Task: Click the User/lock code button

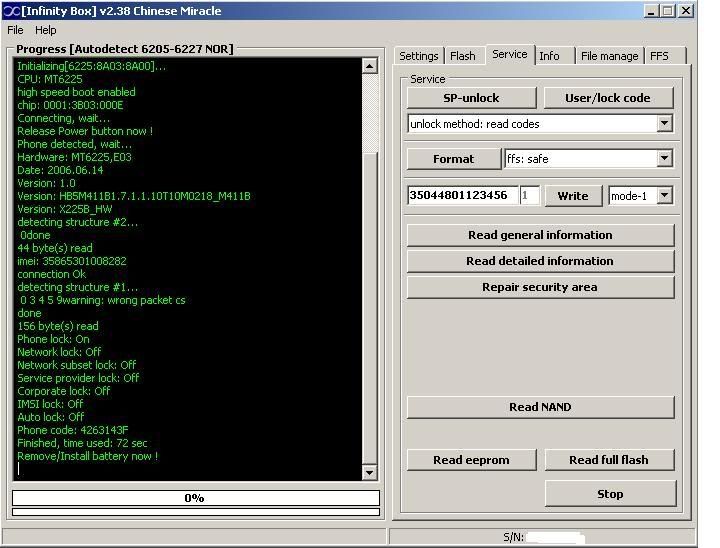Action: click(x=608, y=98)
